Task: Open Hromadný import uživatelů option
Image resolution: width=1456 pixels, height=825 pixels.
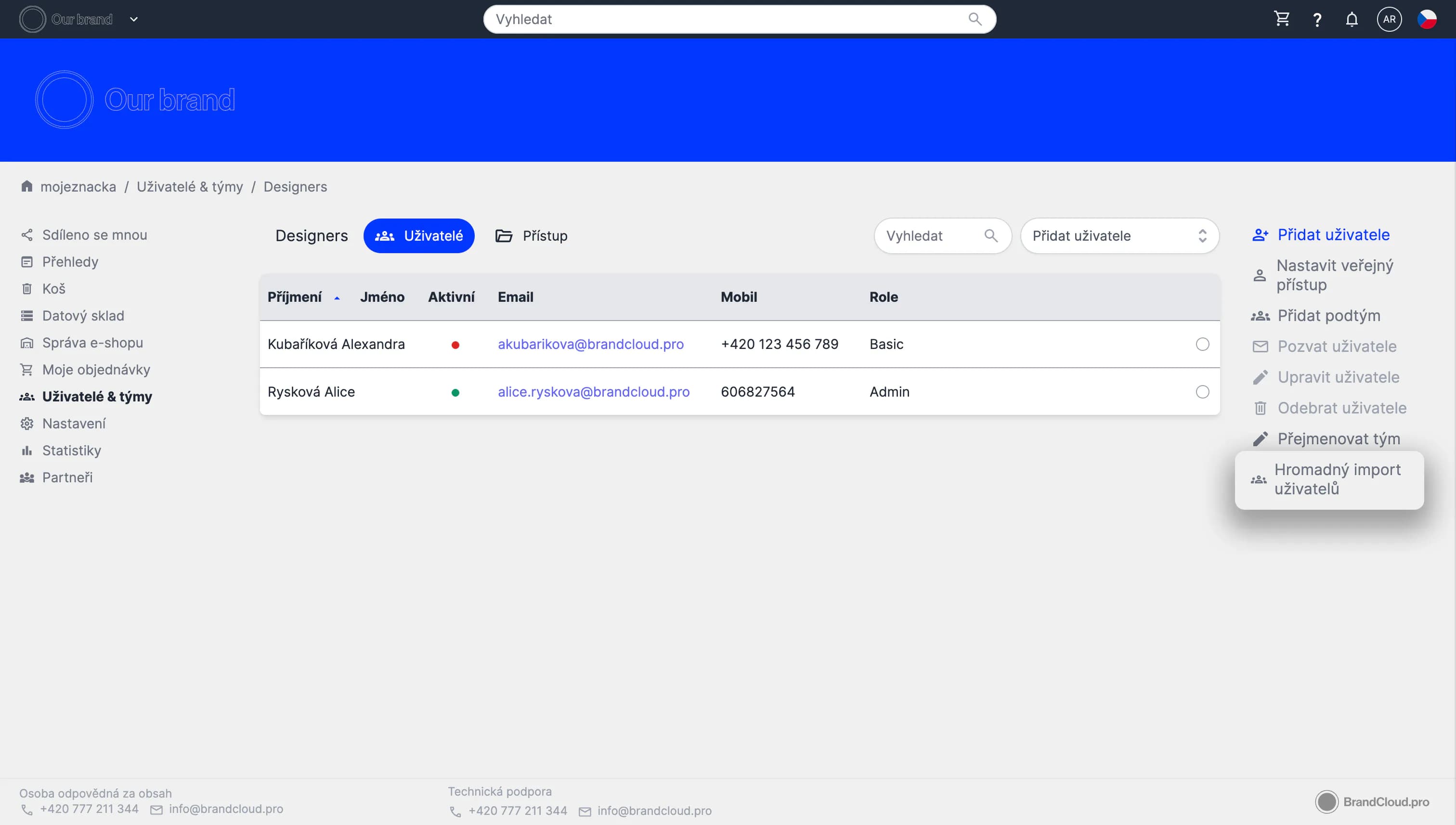Action: coord(1337,479)
